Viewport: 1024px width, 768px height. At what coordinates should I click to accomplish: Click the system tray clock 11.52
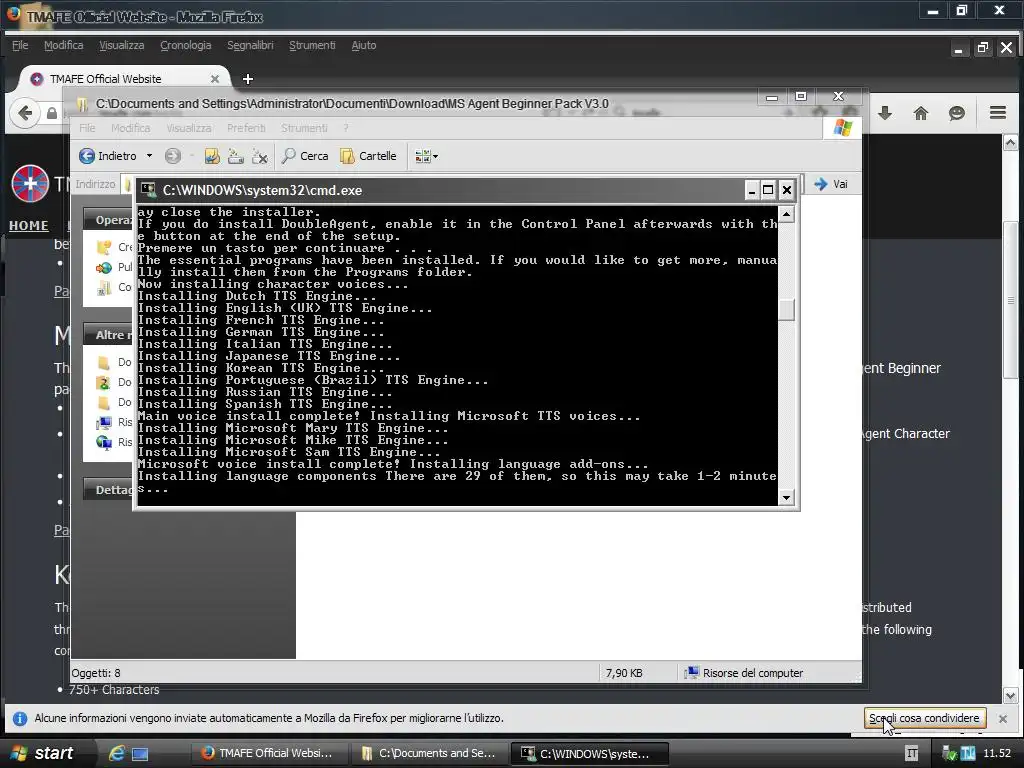(x=997, y=754)
